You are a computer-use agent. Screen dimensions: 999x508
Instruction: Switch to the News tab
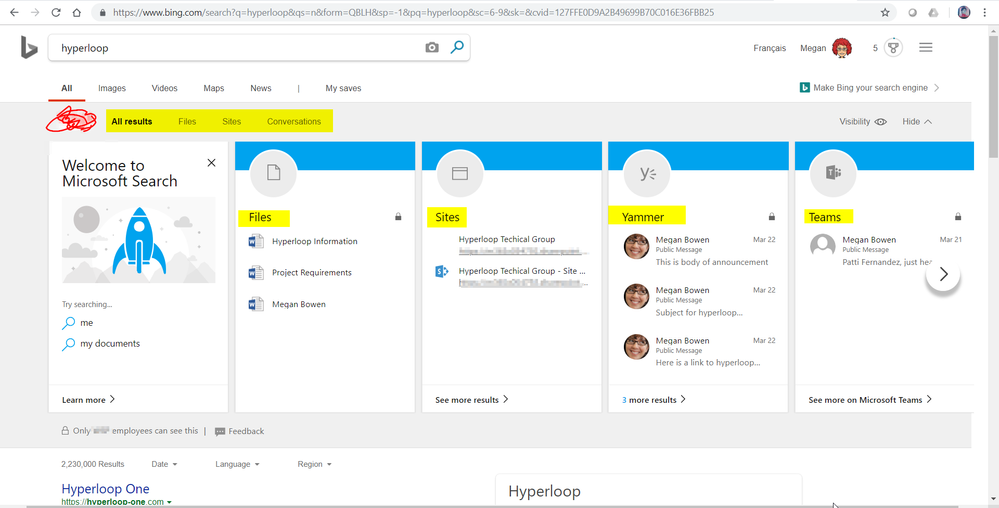[x=261, y=89]
